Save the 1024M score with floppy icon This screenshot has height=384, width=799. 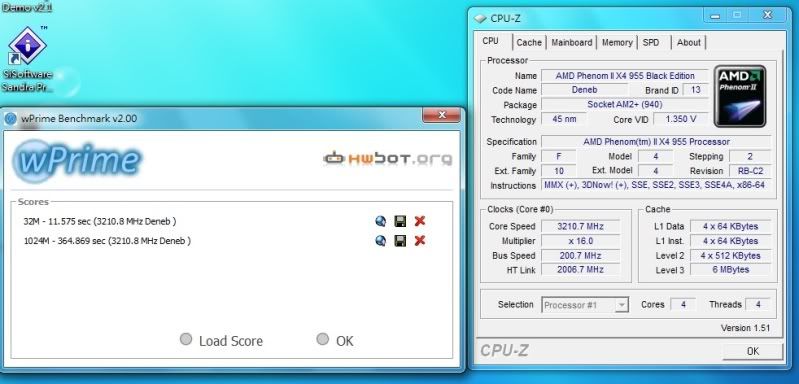pyautogui.click(x=400, y=240)
